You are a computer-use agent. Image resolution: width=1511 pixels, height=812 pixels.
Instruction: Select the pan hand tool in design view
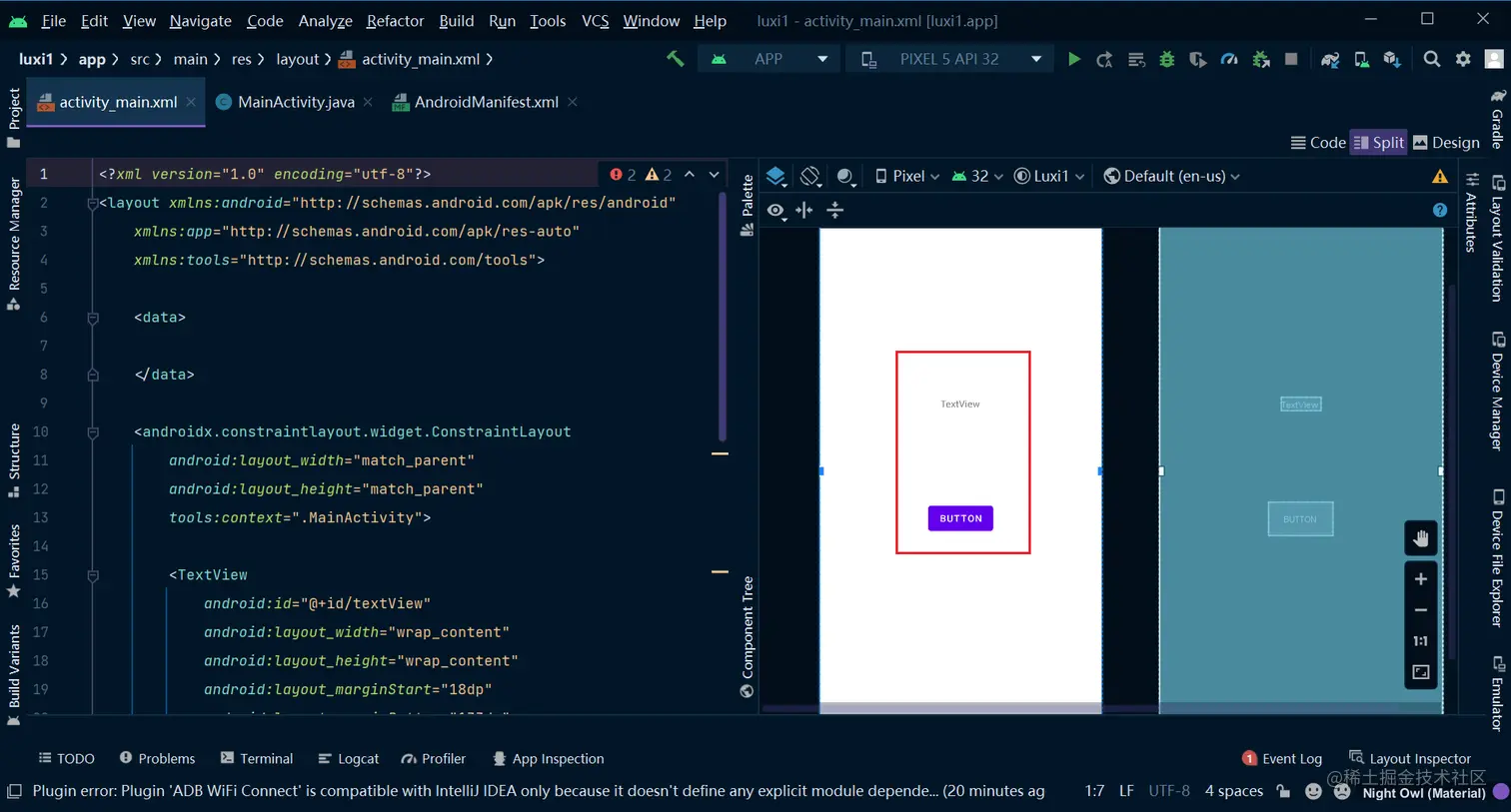[x=1420, y=539]
